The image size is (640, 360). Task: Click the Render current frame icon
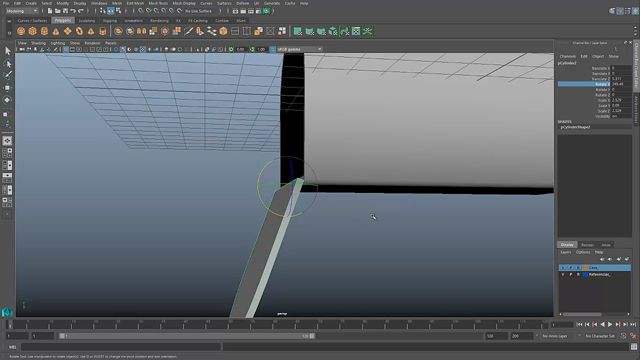pos(243,11)
